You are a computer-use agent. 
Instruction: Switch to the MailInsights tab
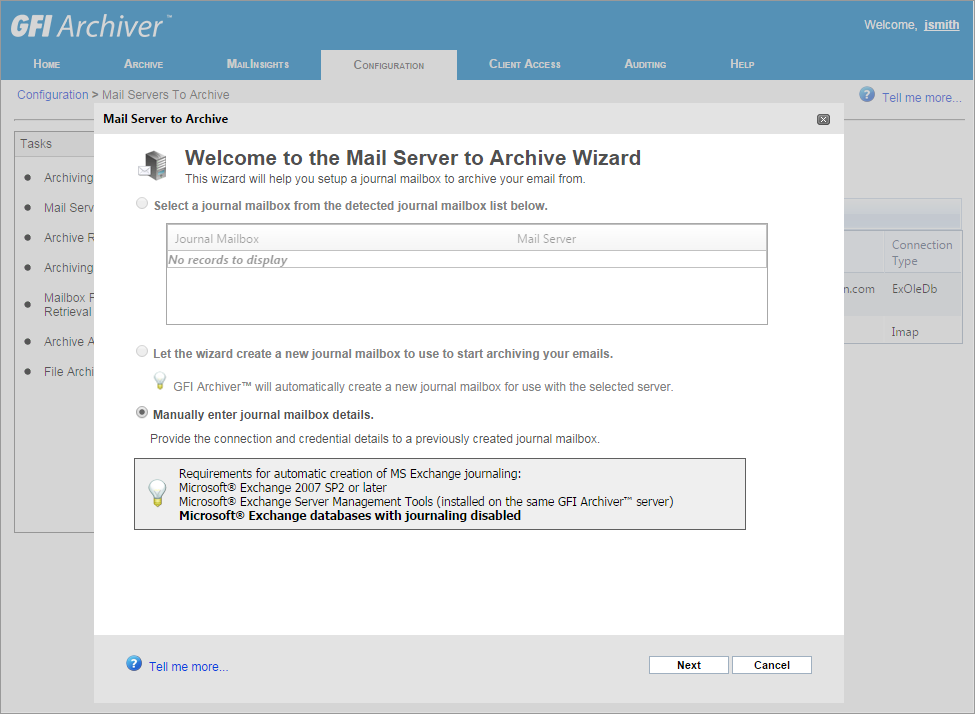tap(258, 64)
